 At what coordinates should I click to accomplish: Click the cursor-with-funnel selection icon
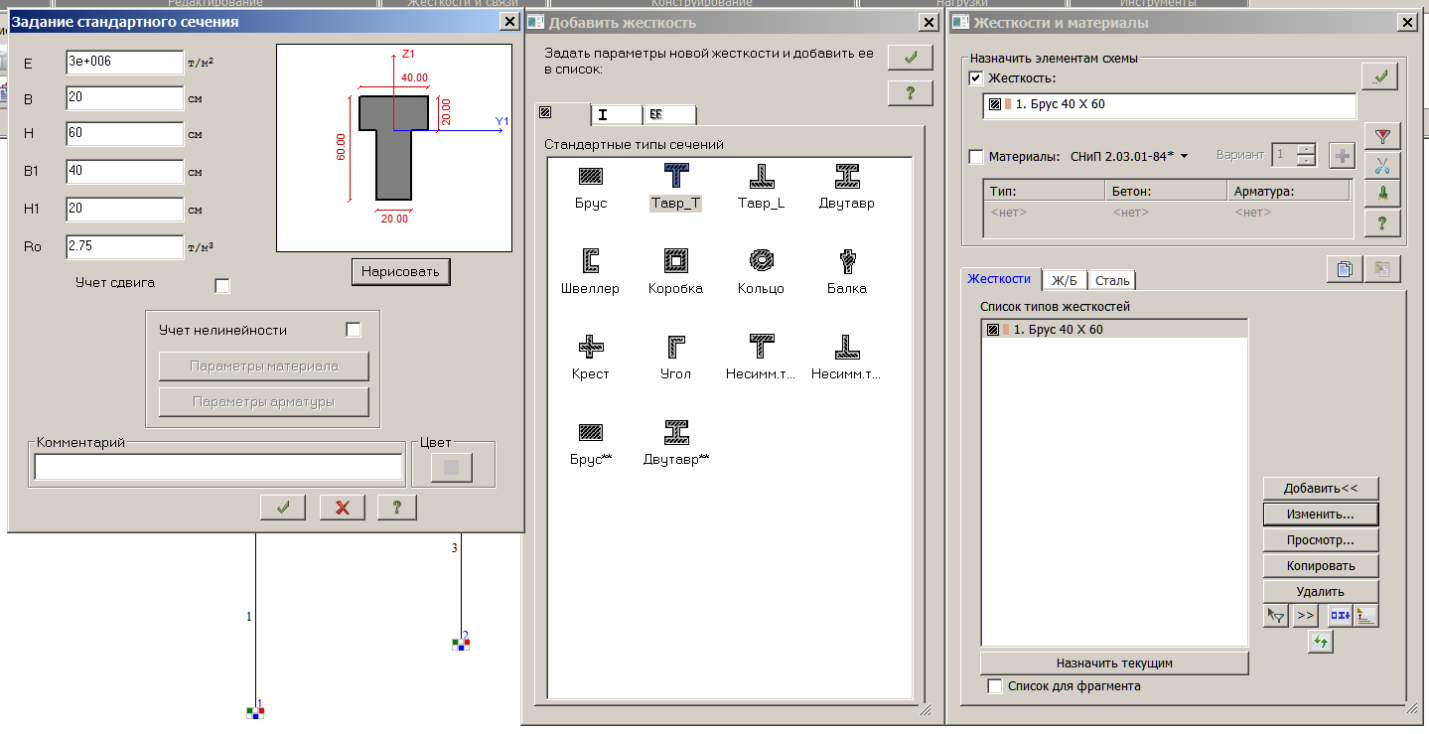point(1275,616)
